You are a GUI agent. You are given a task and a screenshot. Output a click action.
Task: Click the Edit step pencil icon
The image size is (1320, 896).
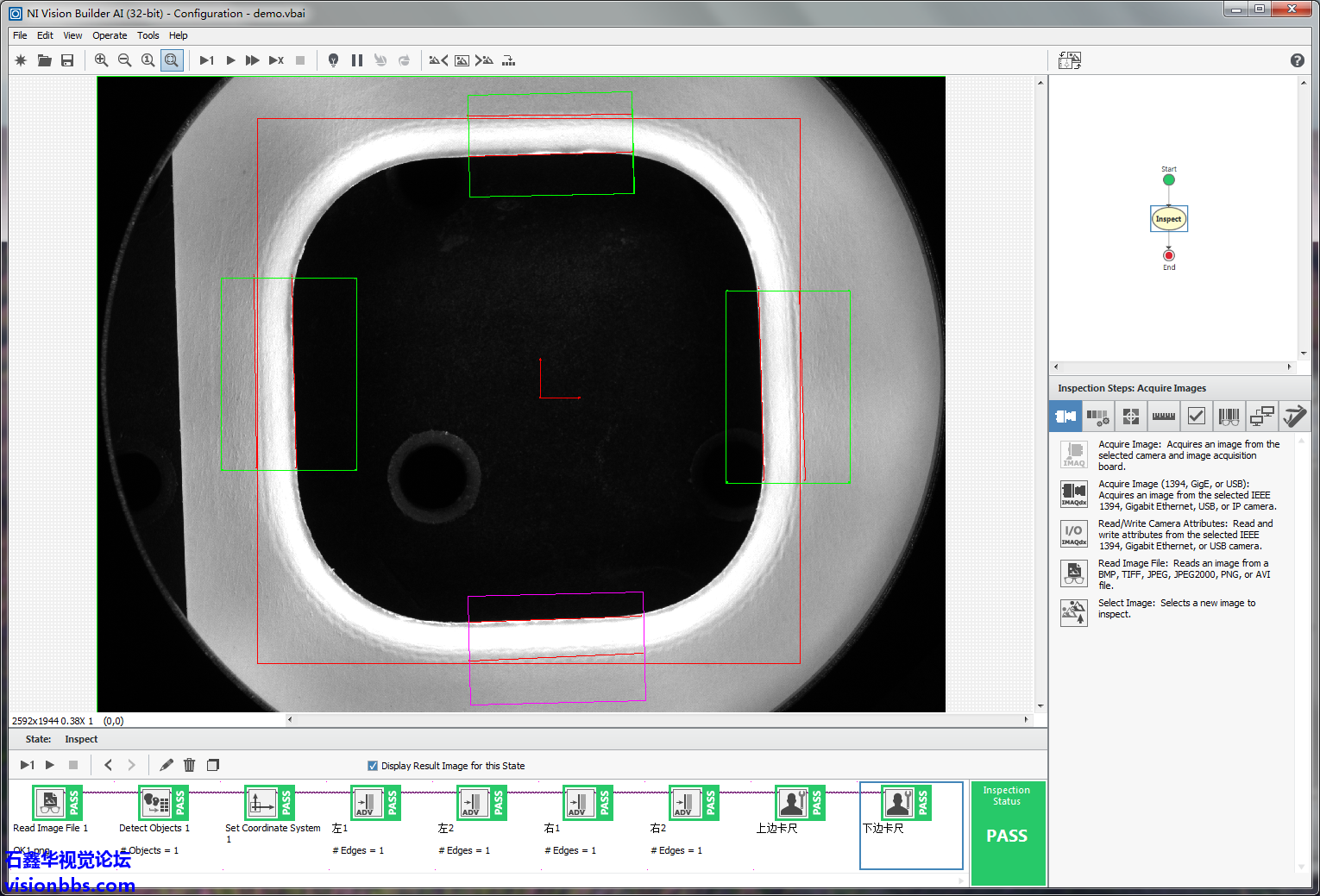[x=167, y=765]
